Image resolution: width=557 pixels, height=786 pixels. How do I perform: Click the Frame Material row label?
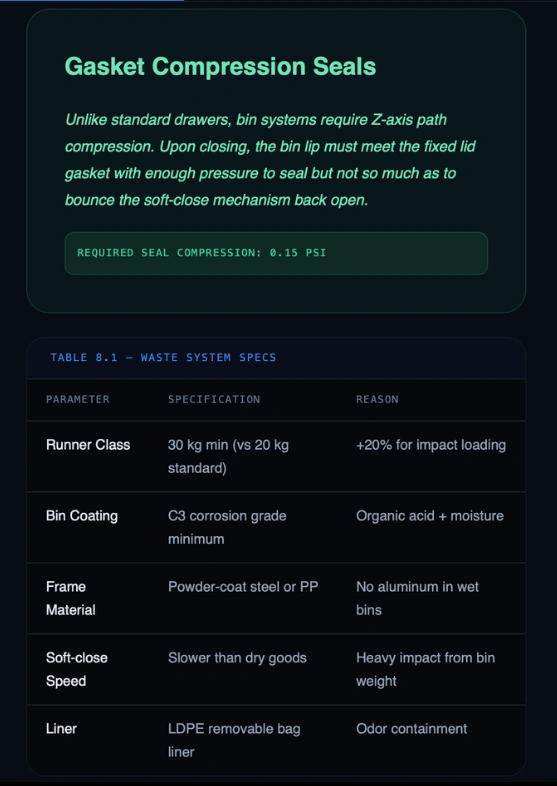coord(71,598)
